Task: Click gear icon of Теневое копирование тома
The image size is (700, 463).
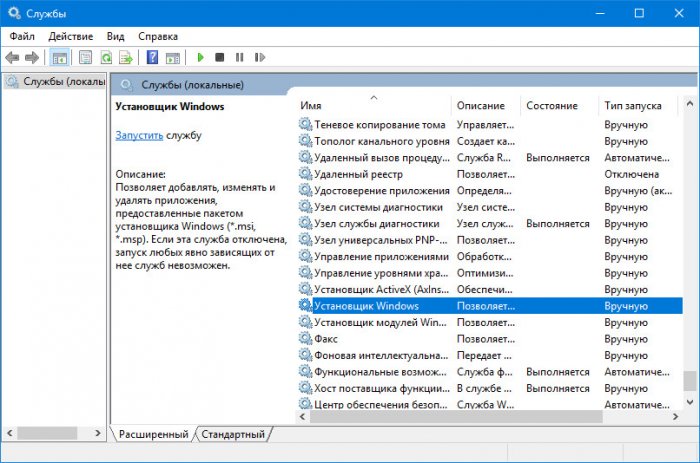Action: pos(305,124)
